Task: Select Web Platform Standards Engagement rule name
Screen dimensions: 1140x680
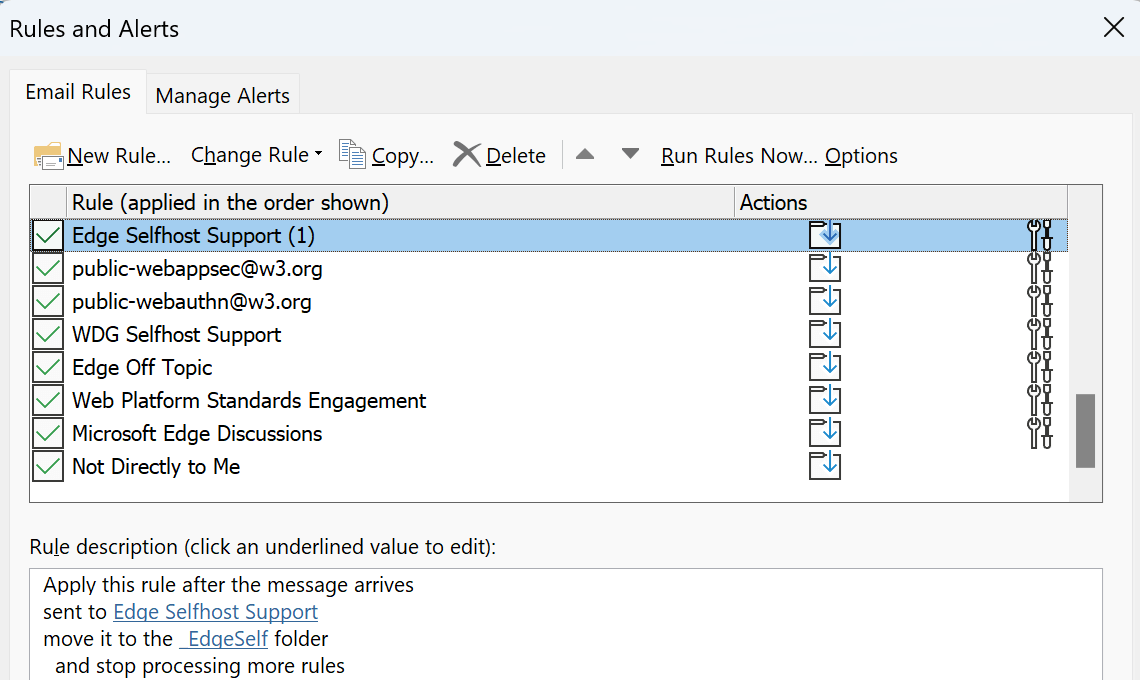Action: pos(249,400)
